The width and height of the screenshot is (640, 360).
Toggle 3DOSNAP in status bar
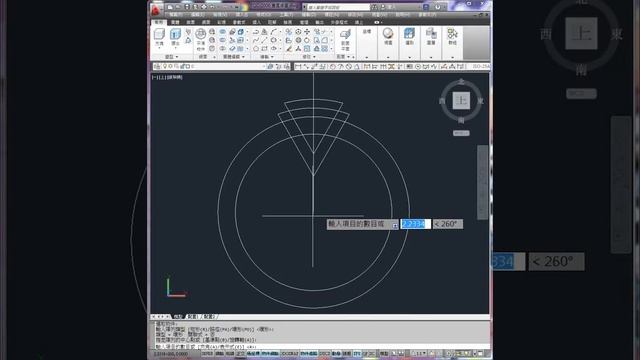pyautogui.click(x=289, y=353)
